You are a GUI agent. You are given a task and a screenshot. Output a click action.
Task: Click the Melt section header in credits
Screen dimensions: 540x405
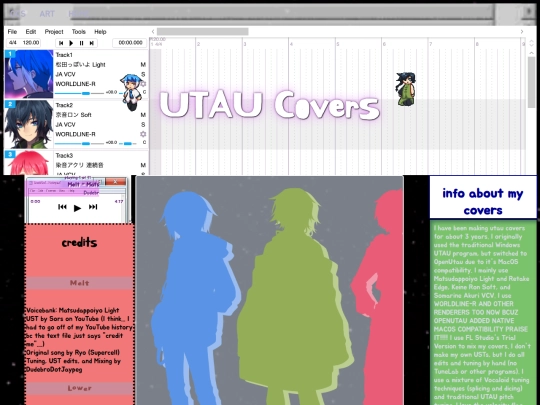(79, 283)
